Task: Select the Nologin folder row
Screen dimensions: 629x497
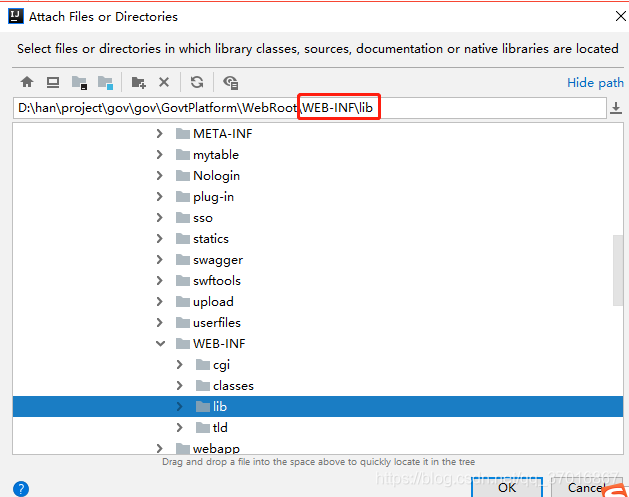Action: pos(318,176)
